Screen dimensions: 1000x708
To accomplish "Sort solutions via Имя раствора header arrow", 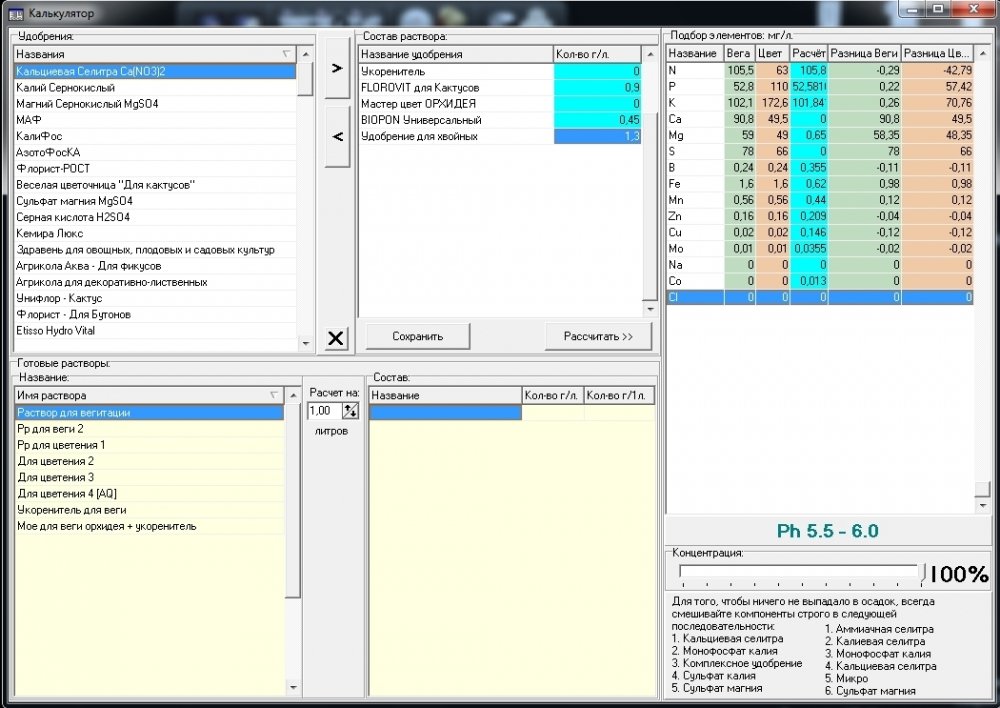I will pyautogui.click(x=274, y=395).
